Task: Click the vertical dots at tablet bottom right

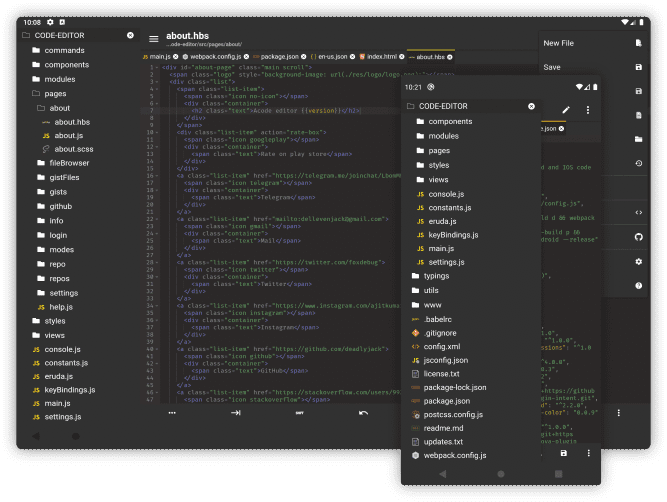Action: click(x=619, y=413)
